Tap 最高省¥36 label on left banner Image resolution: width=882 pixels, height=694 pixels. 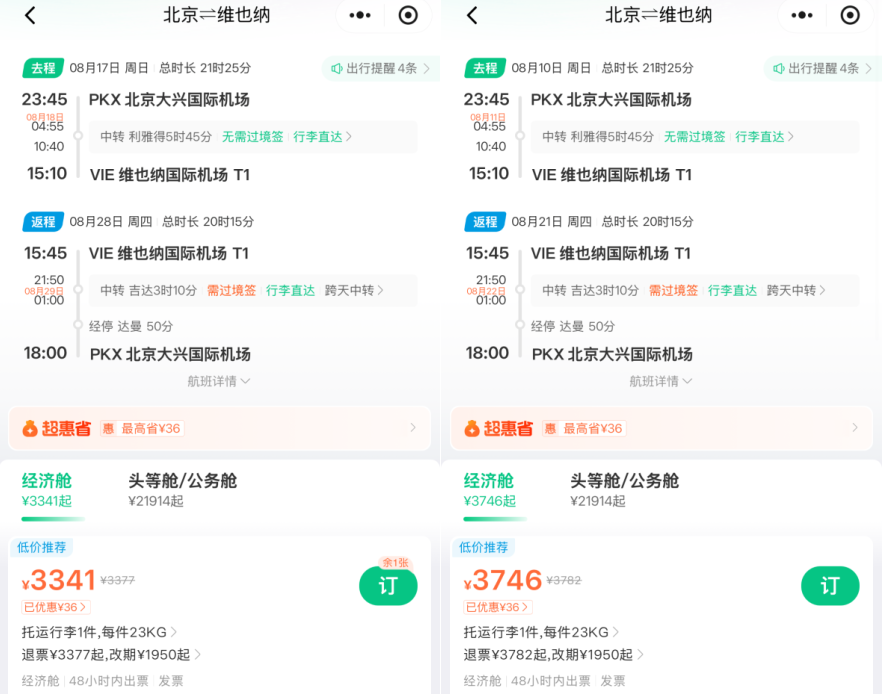(x=151, y=429)
